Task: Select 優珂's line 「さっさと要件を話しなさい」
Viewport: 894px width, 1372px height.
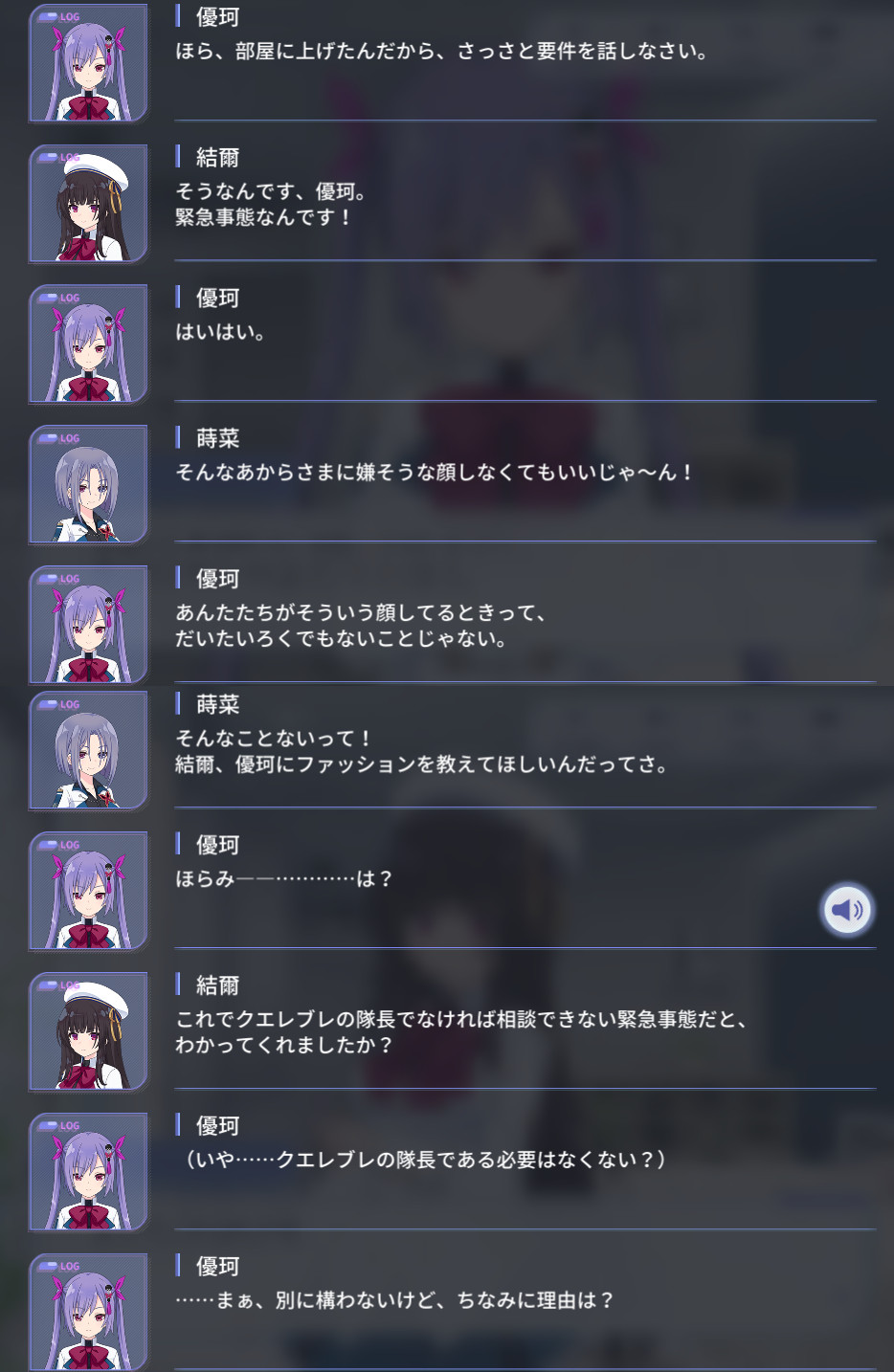Action: [x=442, y=51]
